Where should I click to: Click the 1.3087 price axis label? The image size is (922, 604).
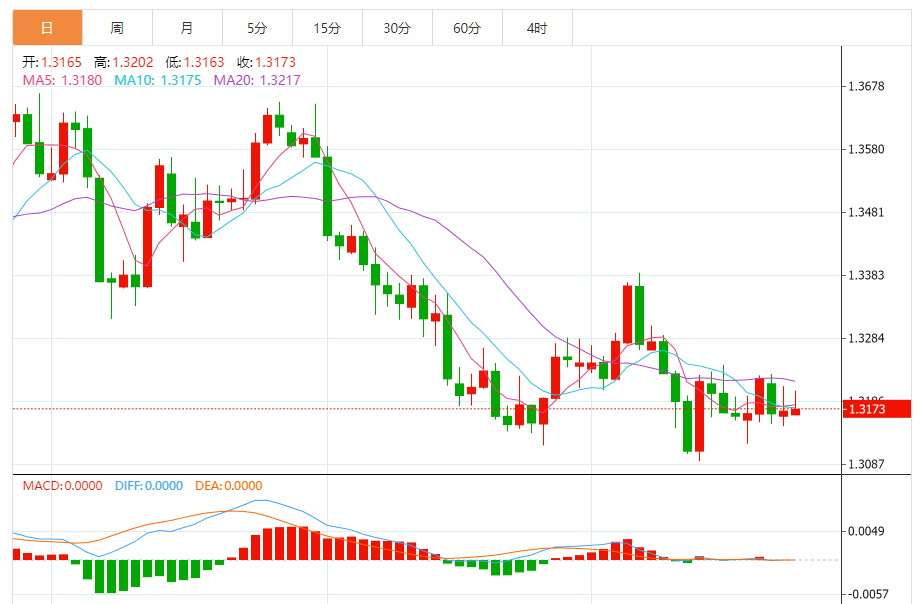[866, 464]
